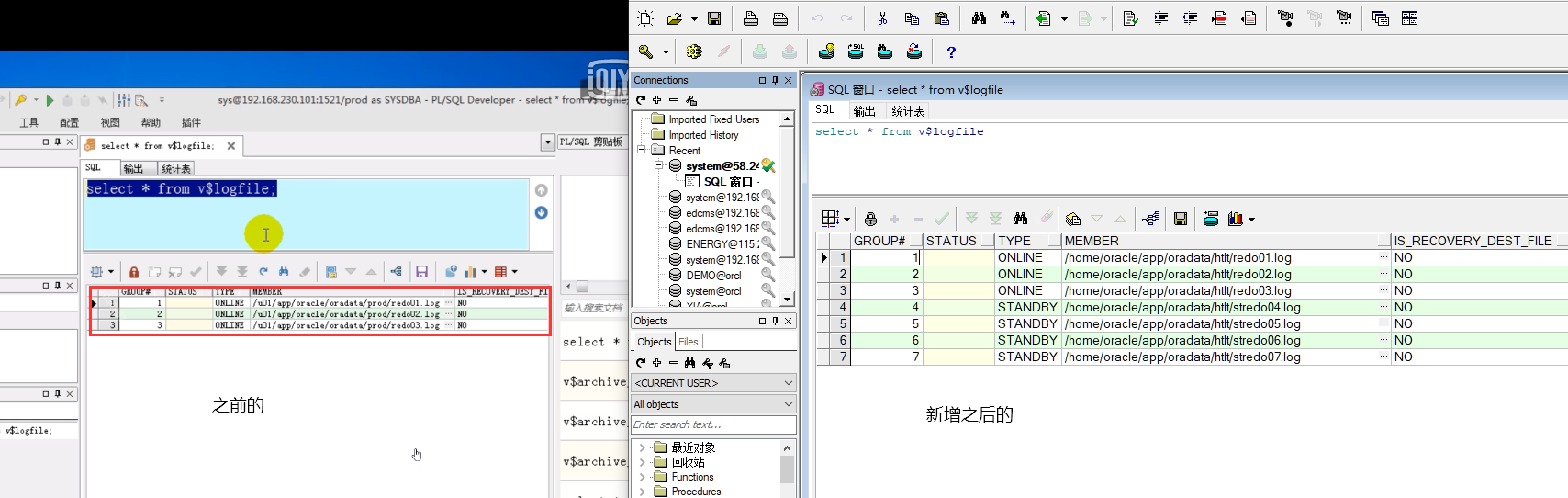Open the 配置 menu in left PL/SQL window

(x=70, y=122)
